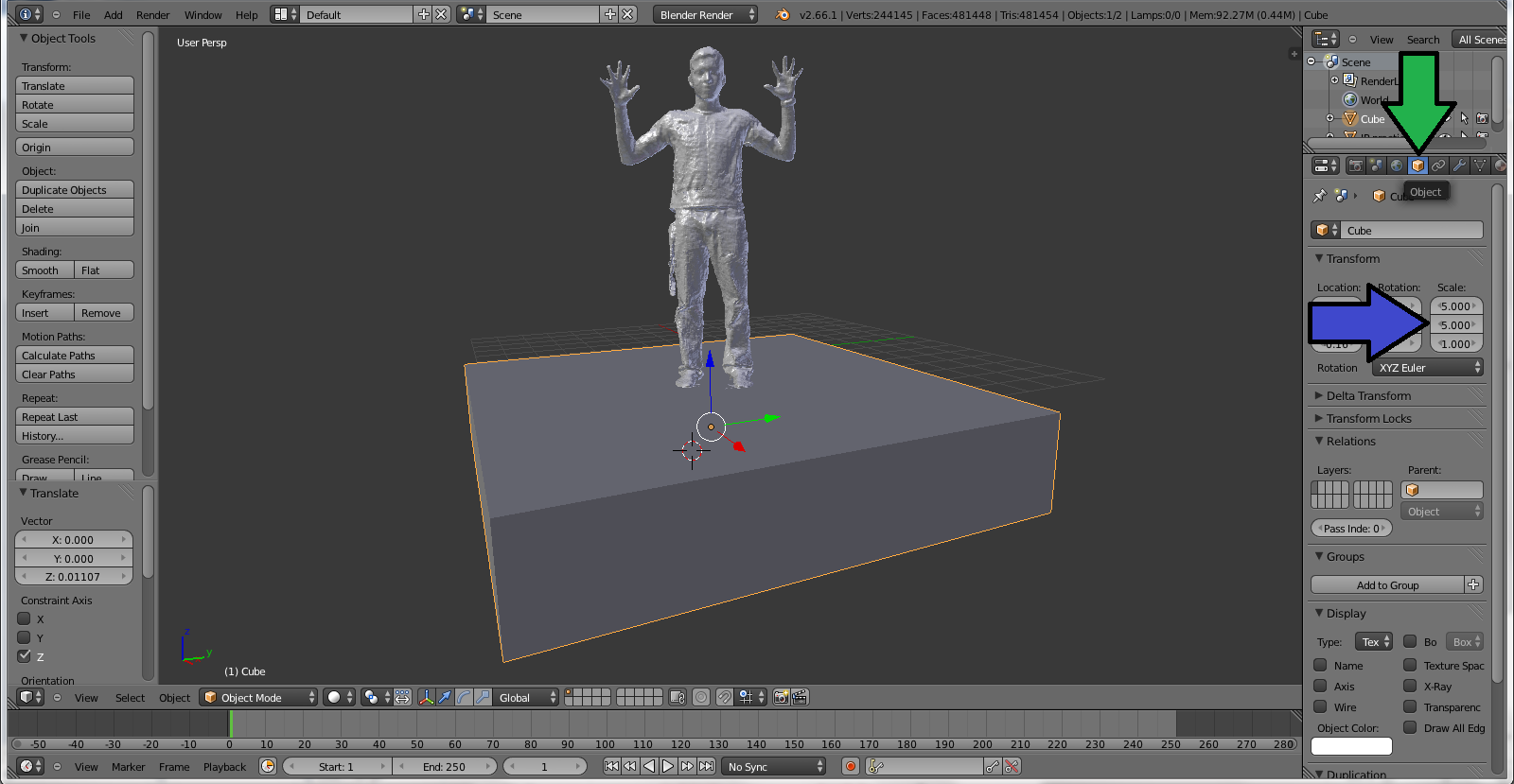Open the pivot point selector
The image size is (1514, 784).
tap(377, 697)
